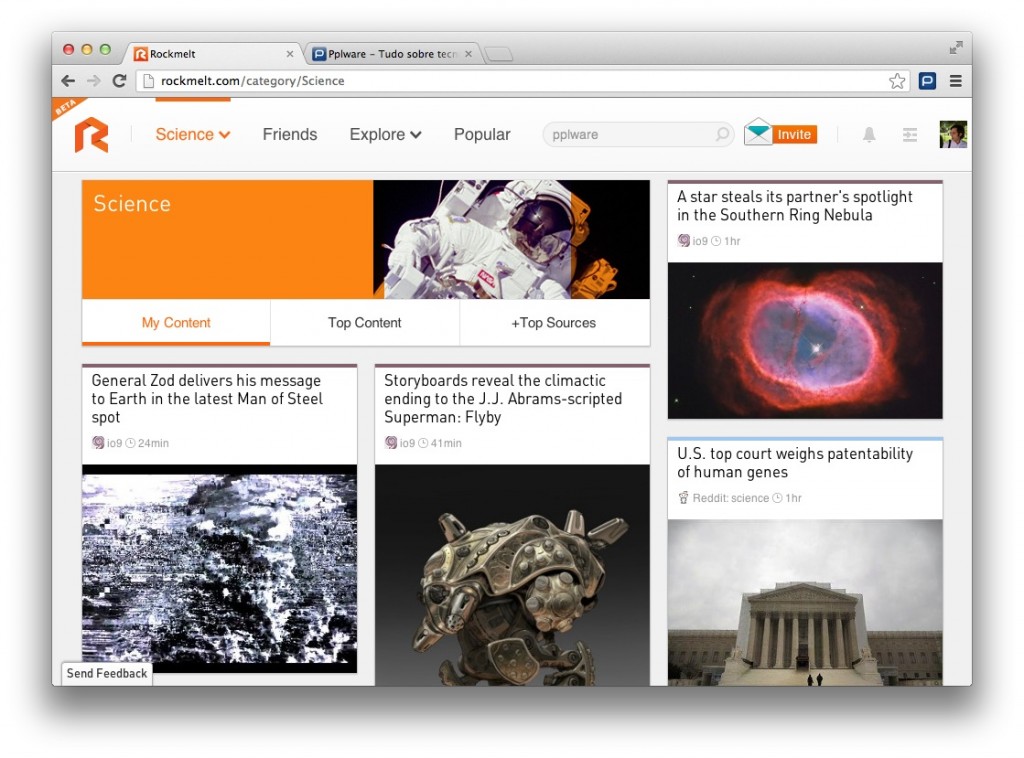Click the io9 icon under Southern Ring Nebula
Viewport: 1024px width, 758px height.
(x=683, y=241)
